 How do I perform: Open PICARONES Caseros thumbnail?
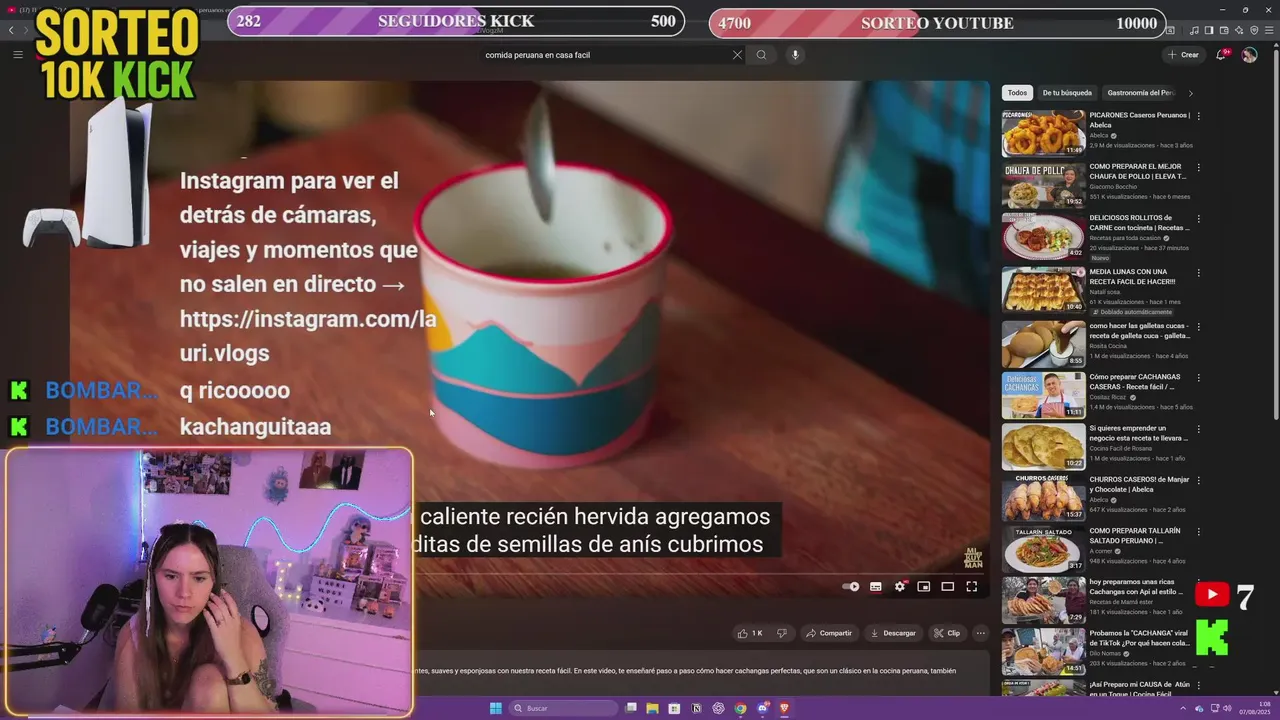click(1044, 133)
